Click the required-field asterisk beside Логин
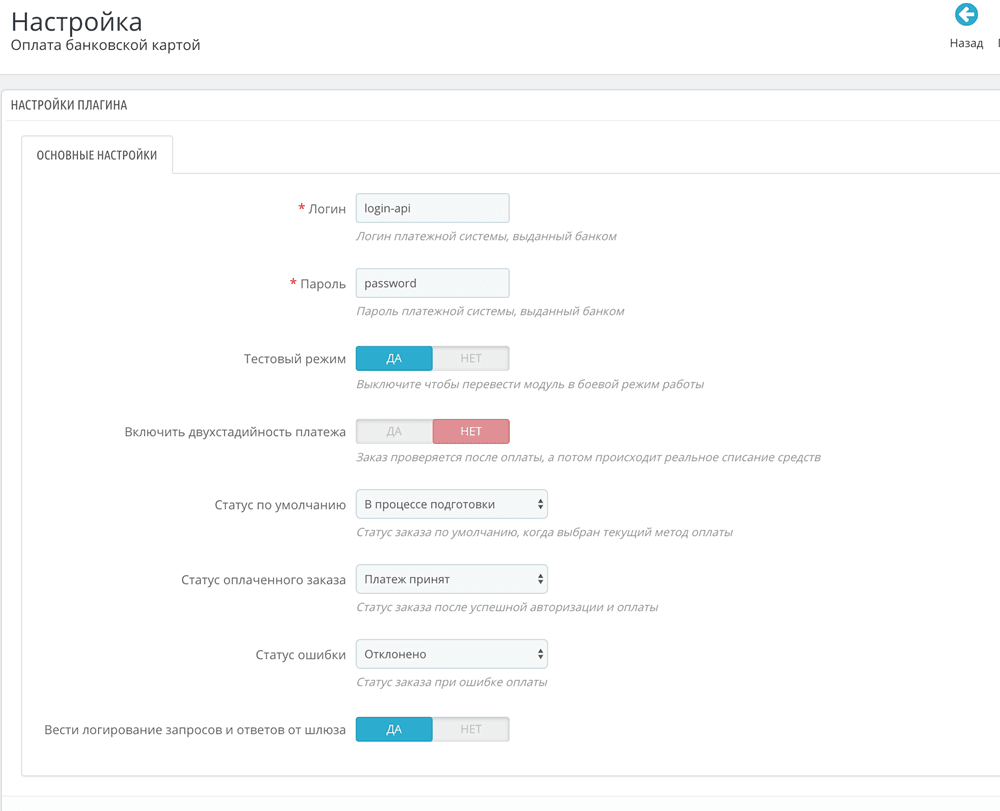The height and width of the screenshot is (811, 1000). [x=300, y=208]
